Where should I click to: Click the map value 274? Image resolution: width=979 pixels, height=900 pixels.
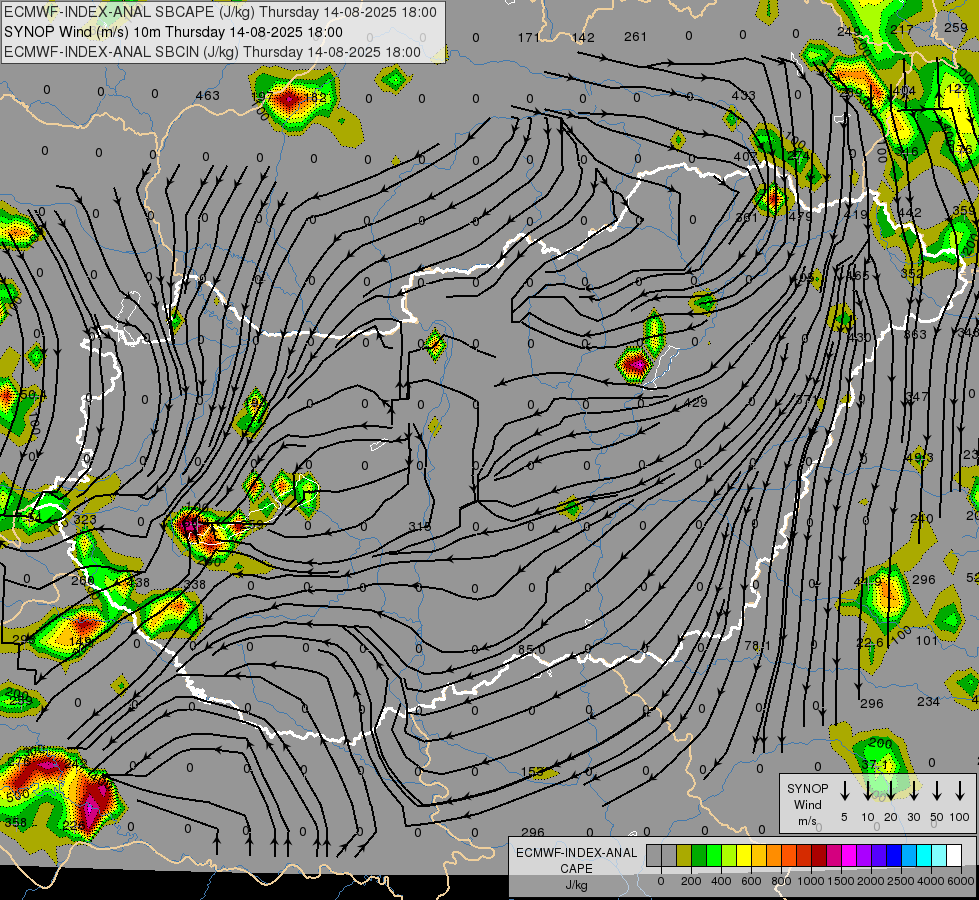pos(799,156)
